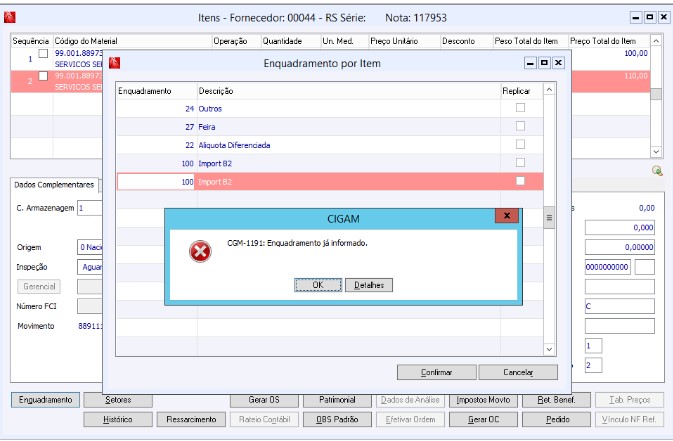
Task: Click the magnifier search icon in Itens window
Action: [657, 170]
